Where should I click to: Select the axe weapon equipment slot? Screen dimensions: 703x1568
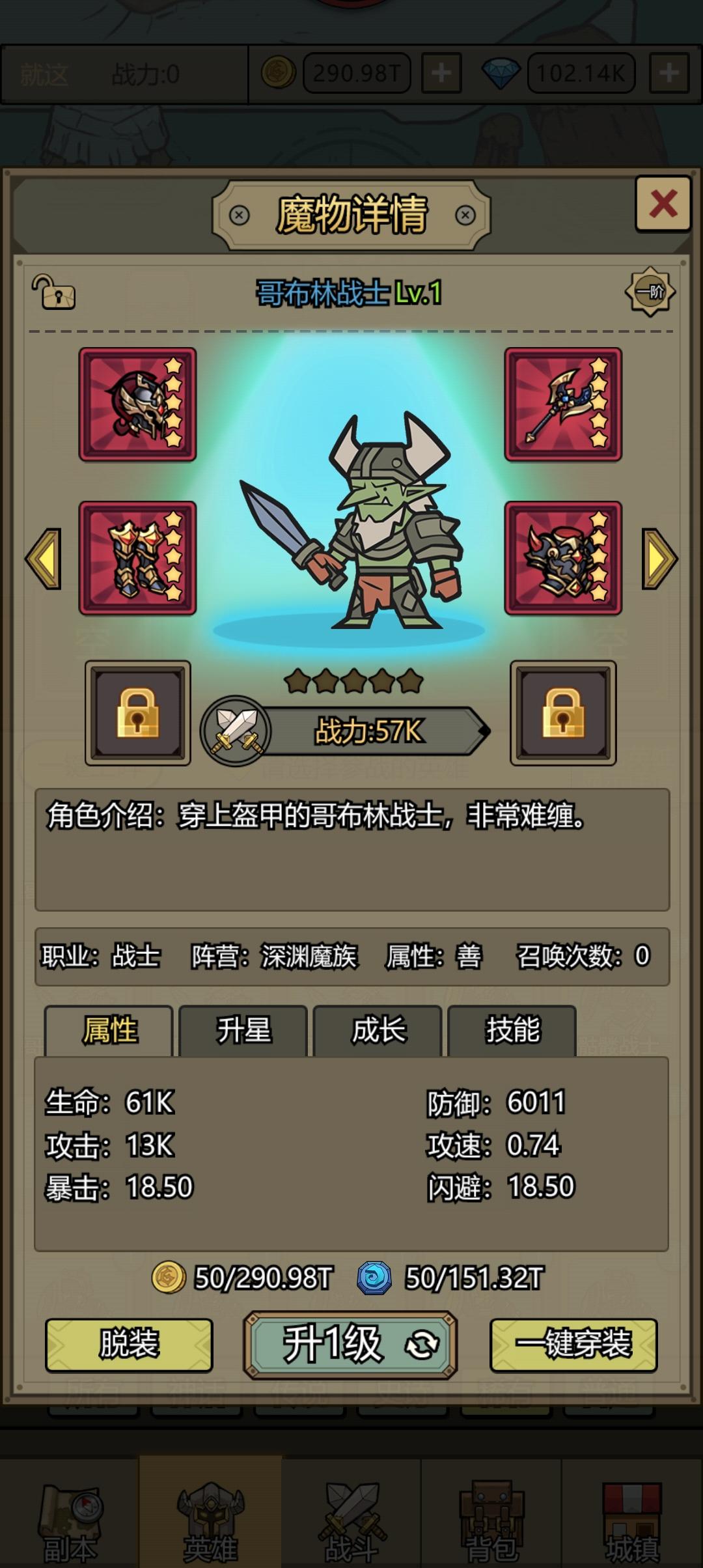click(x=563, y=404)
